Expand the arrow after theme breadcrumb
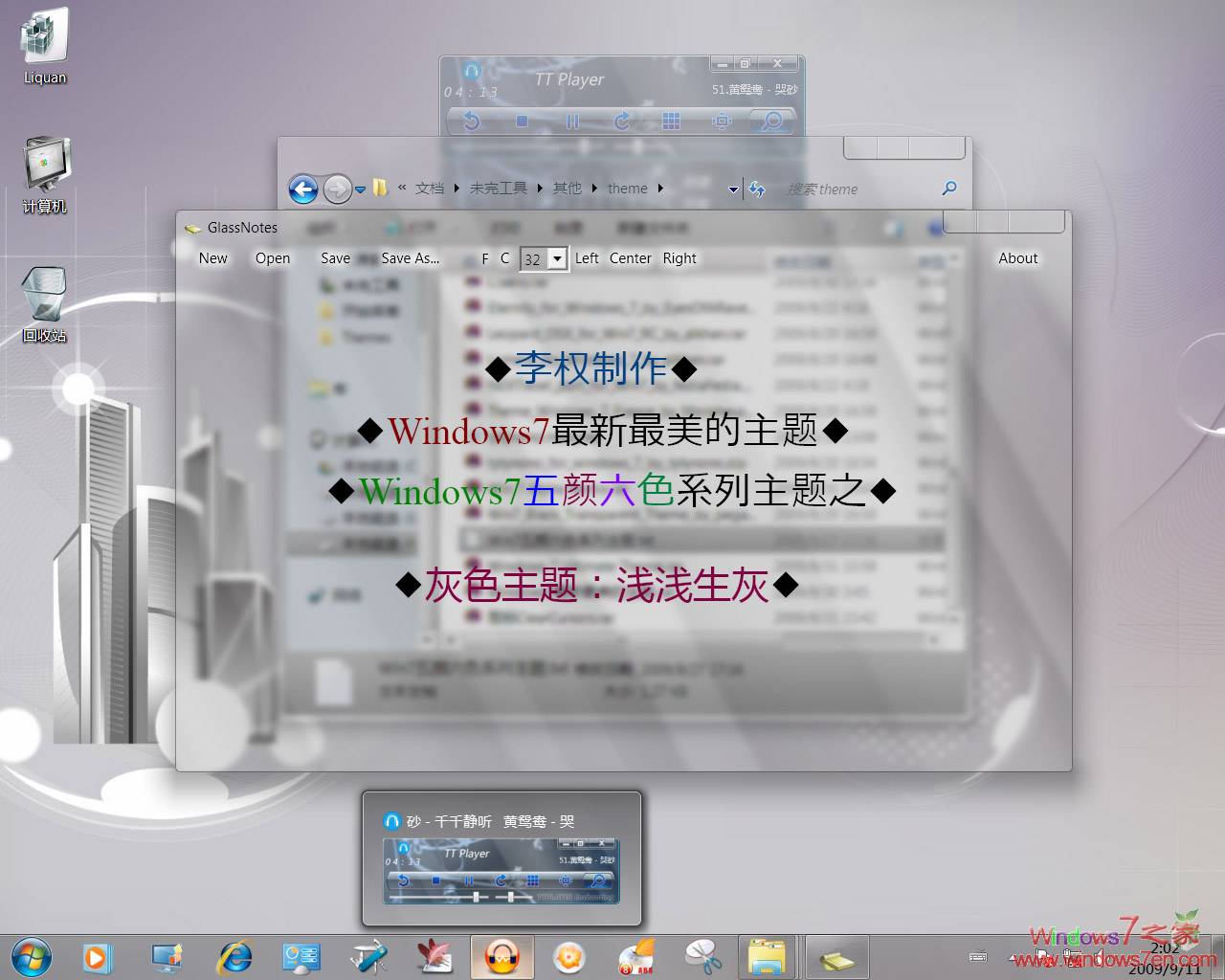Image resolution: width=1225 pixels, height=980 pixels. 660,189
